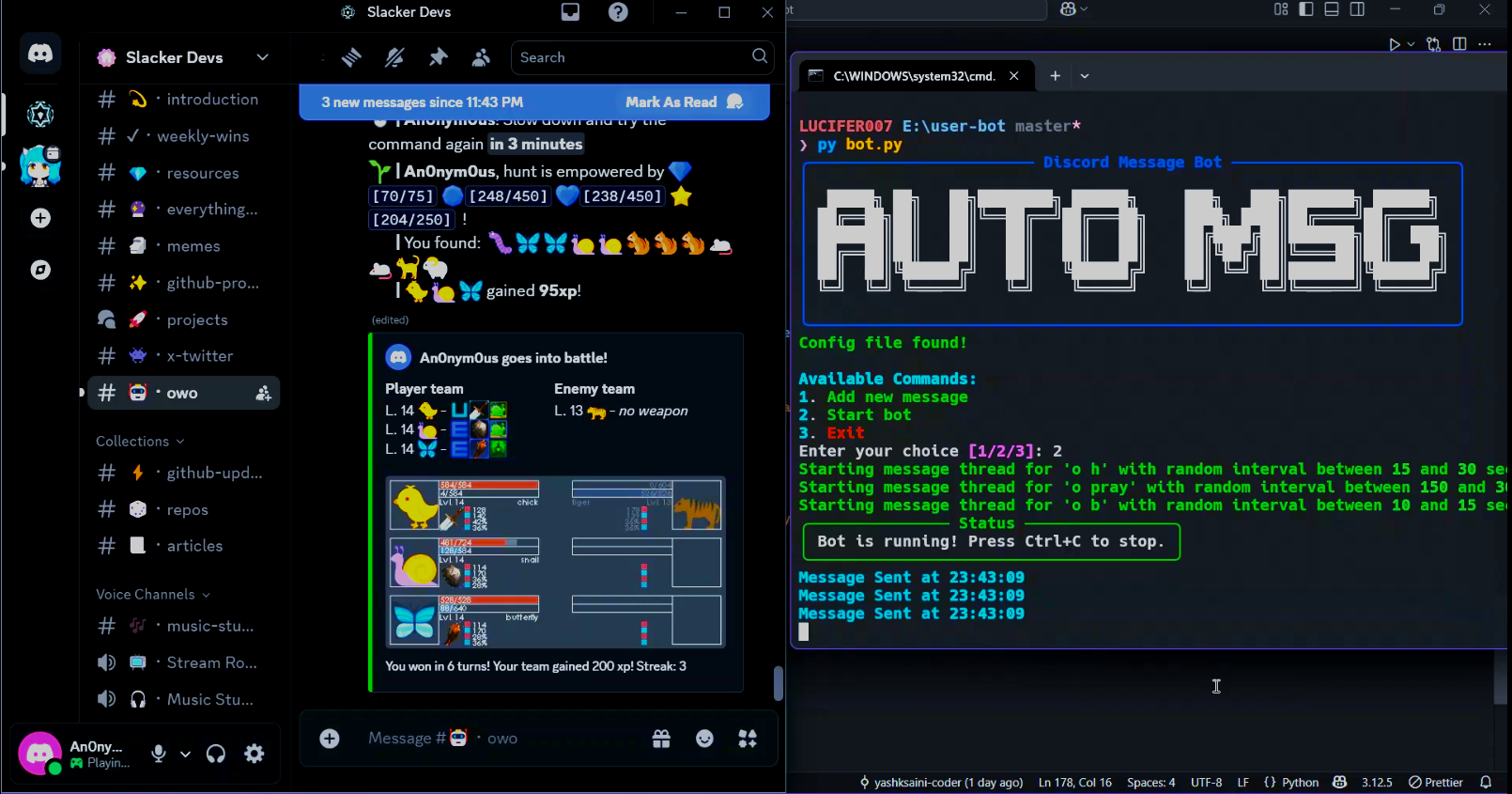Open AnOnymOus user profile panel

click(x=73, y=754)
